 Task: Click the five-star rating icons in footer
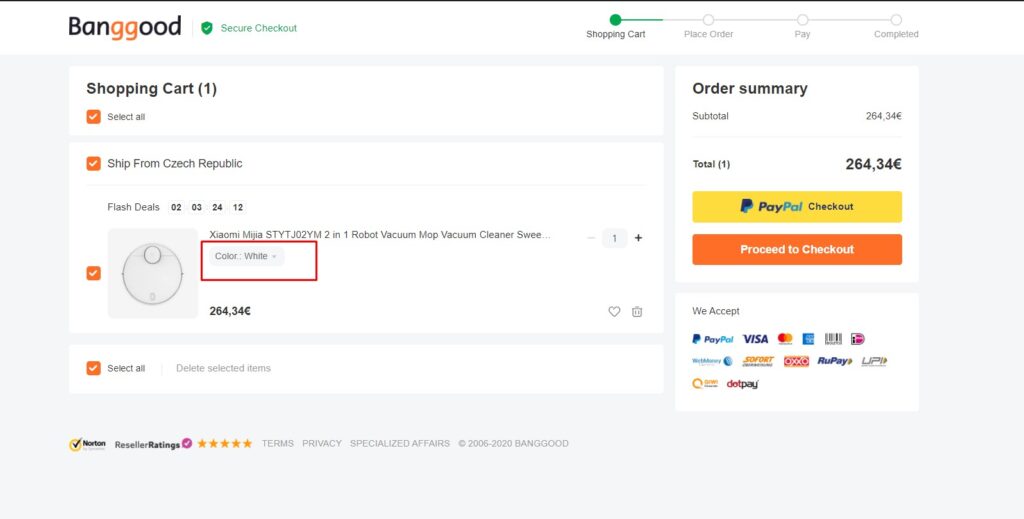pyautogui.click(x=225, y=443)
